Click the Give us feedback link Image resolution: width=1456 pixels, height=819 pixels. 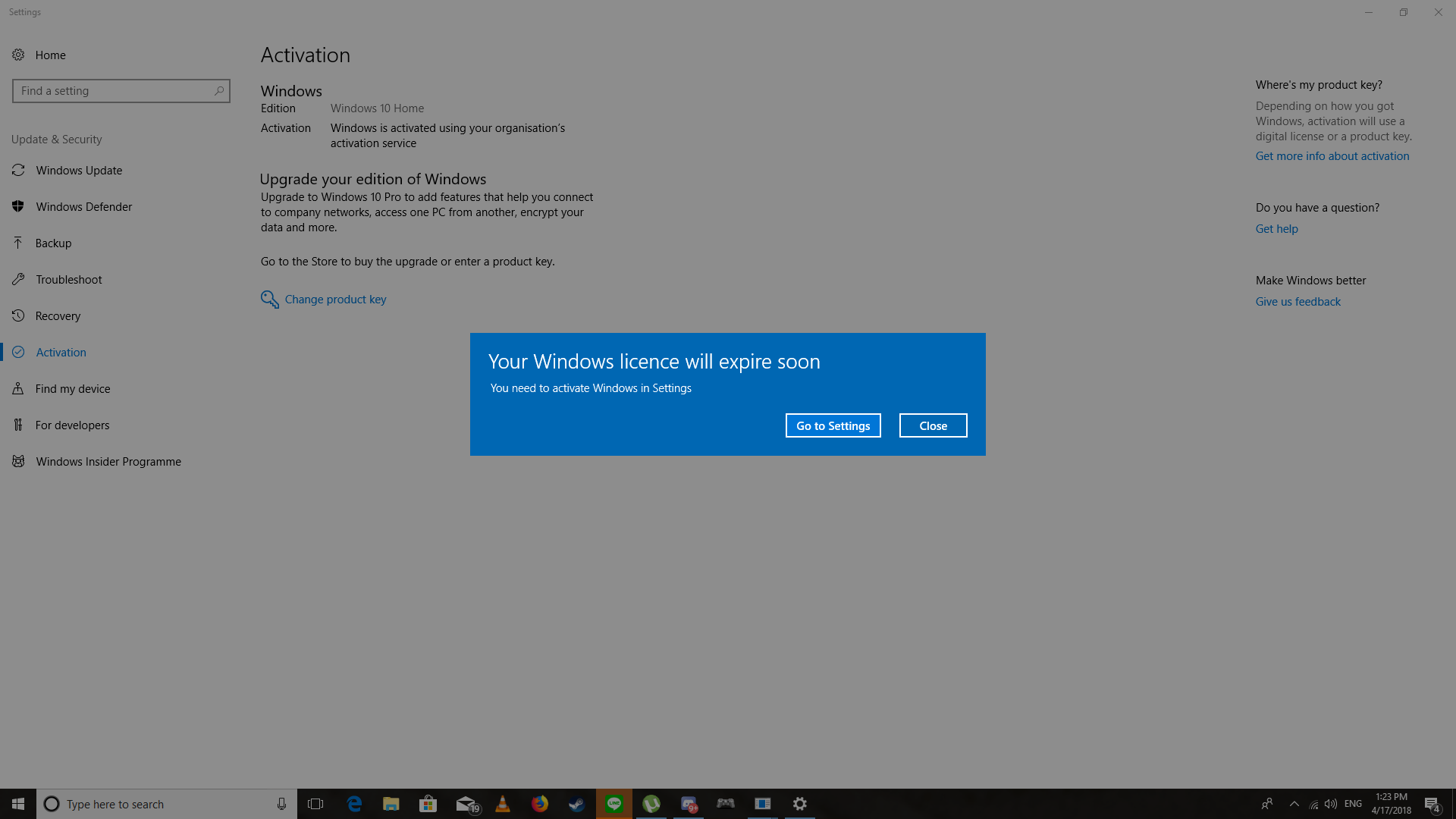[1298, 301]
